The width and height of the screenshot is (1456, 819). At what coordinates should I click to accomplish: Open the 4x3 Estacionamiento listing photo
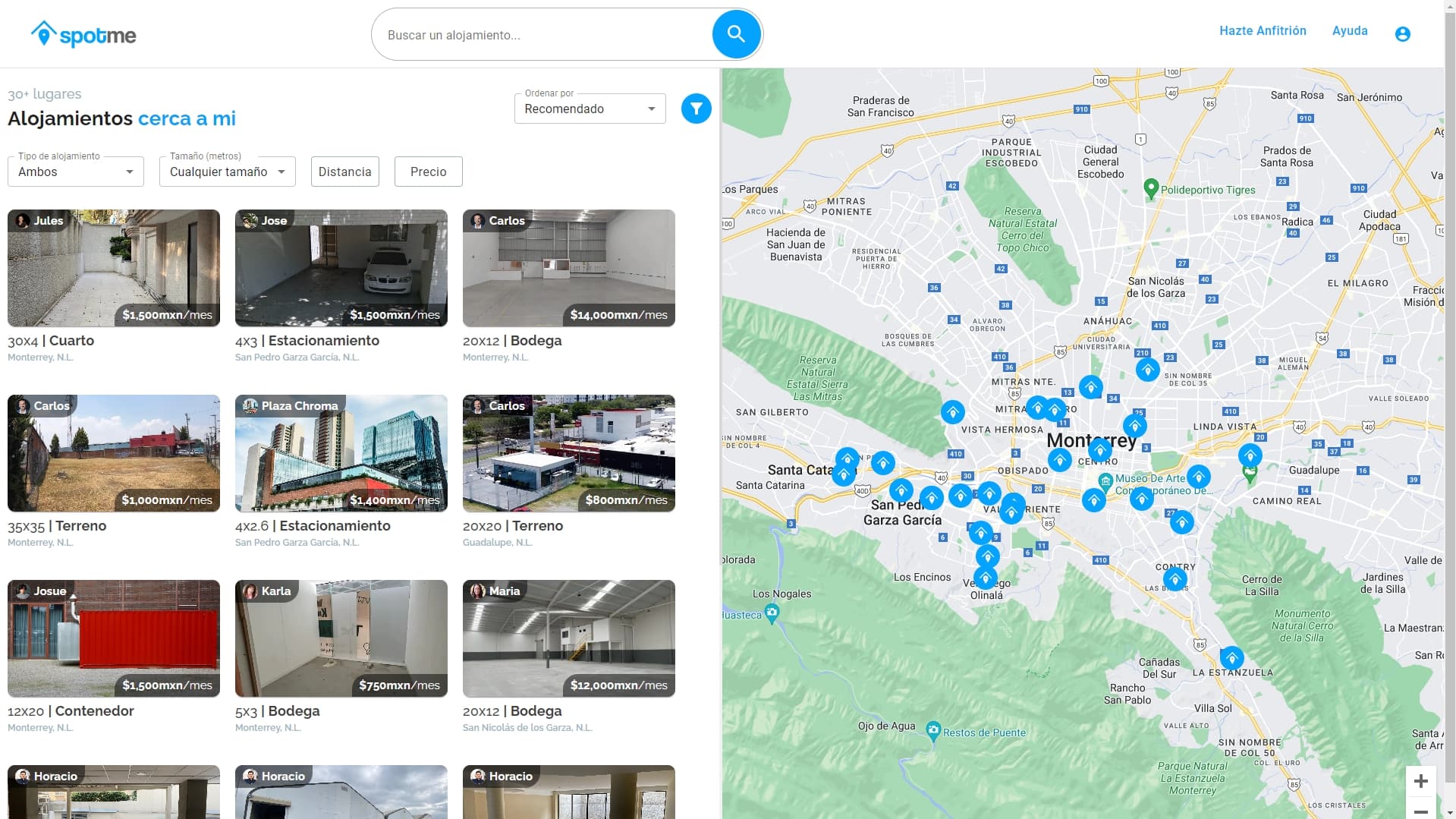pos(341,268)
